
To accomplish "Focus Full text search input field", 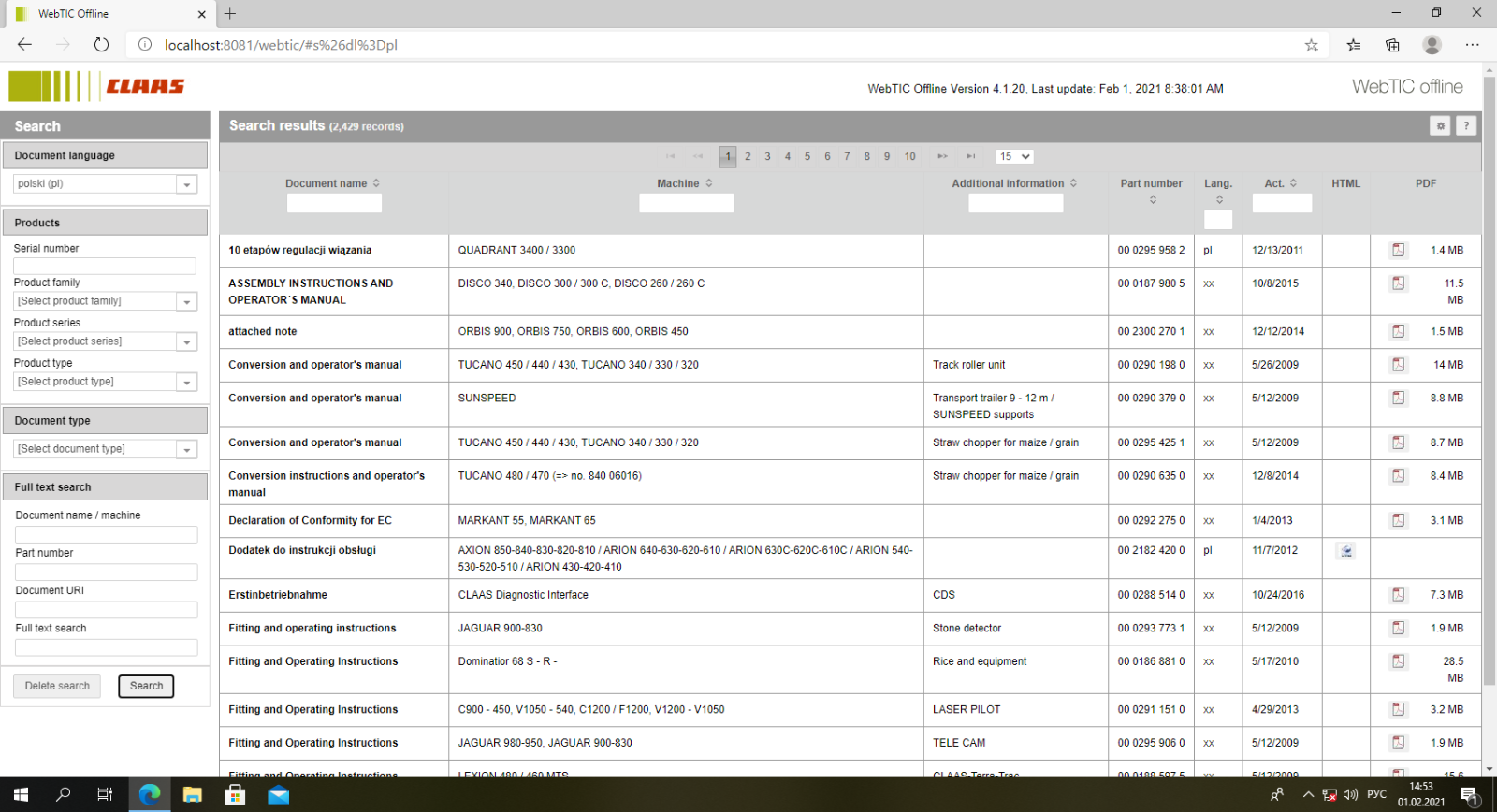I will pyautogui.click(x=107, y=647).
